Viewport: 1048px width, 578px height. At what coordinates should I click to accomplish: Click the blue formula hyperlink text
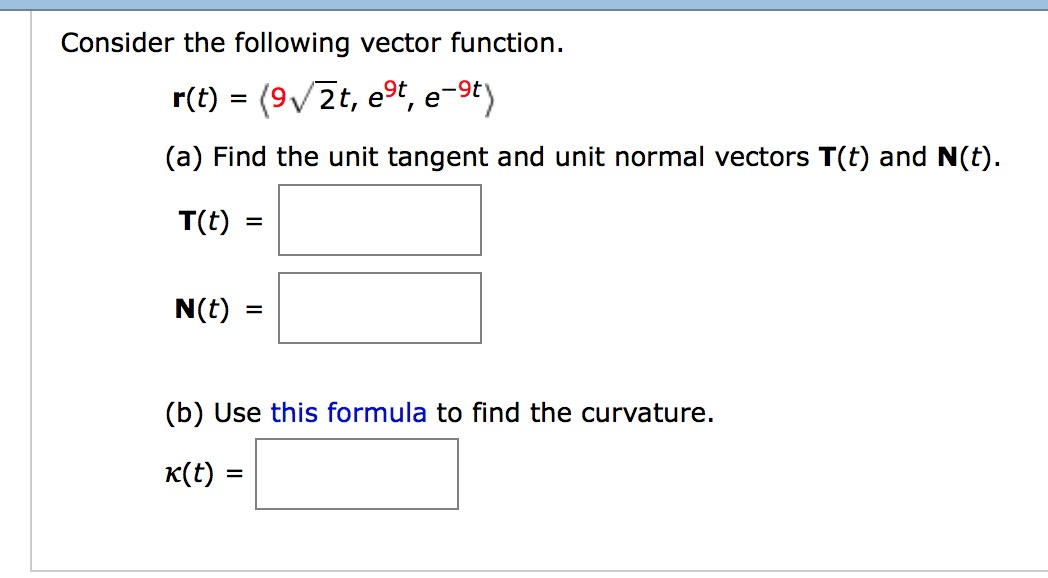[348, 412]
